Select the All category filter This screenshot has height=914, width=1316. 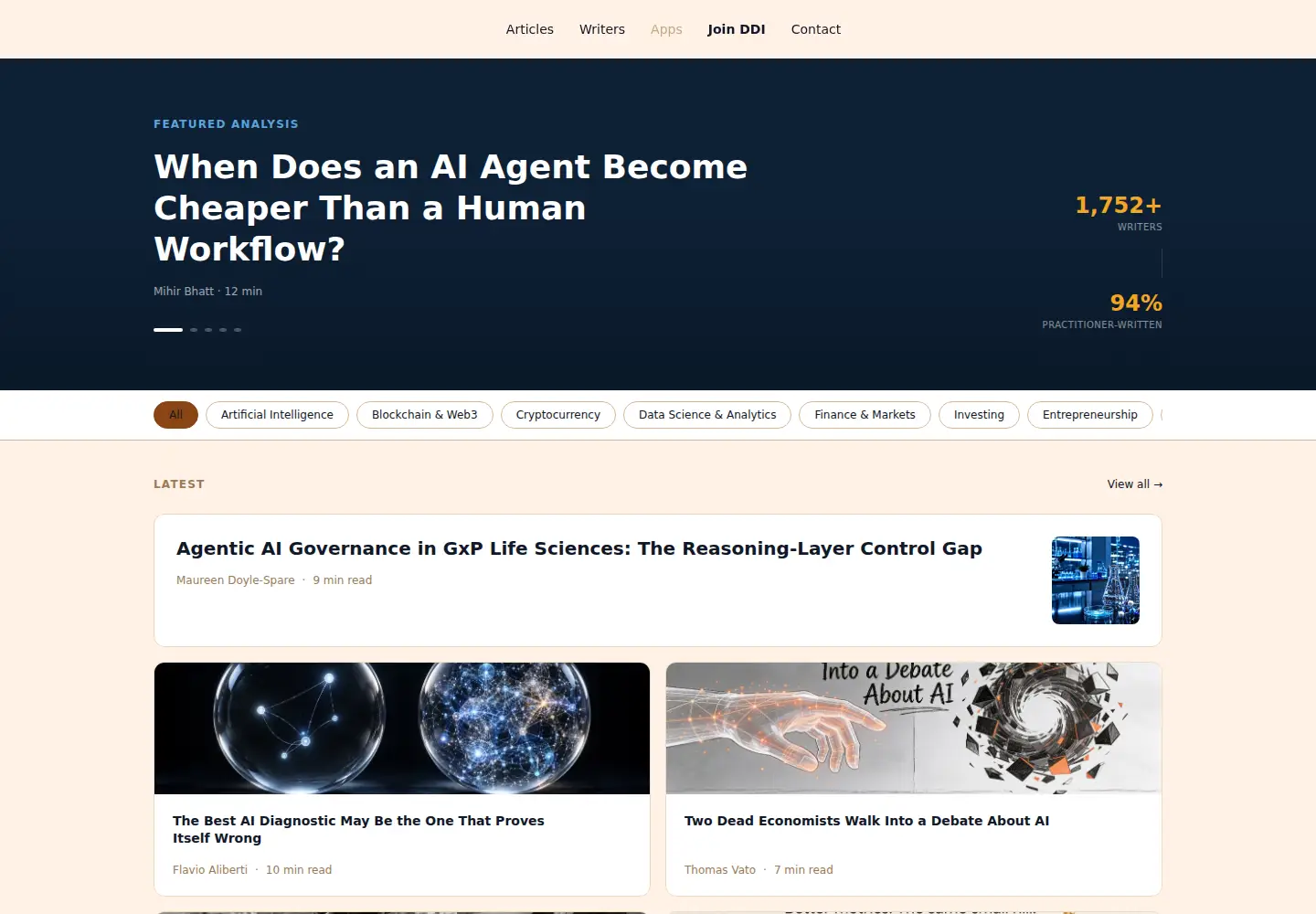[x=175, y=415]
